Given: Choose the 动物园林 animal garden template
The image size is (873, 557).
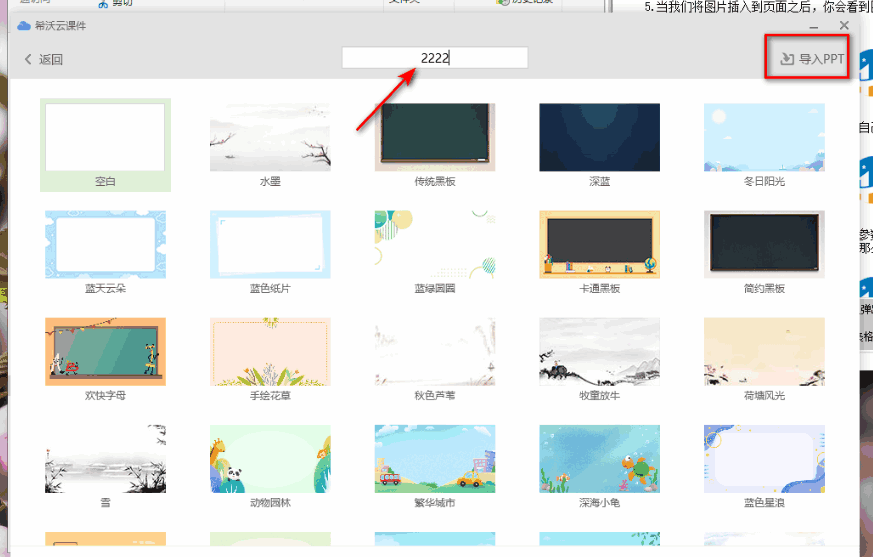Looking at the screenshot, I should 270,459.
